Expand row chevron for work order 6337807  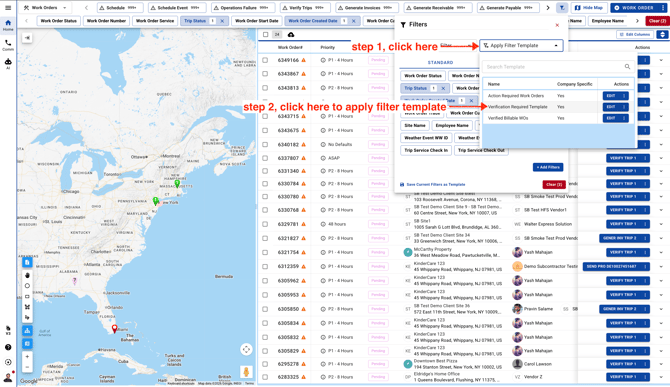point(661,158)
